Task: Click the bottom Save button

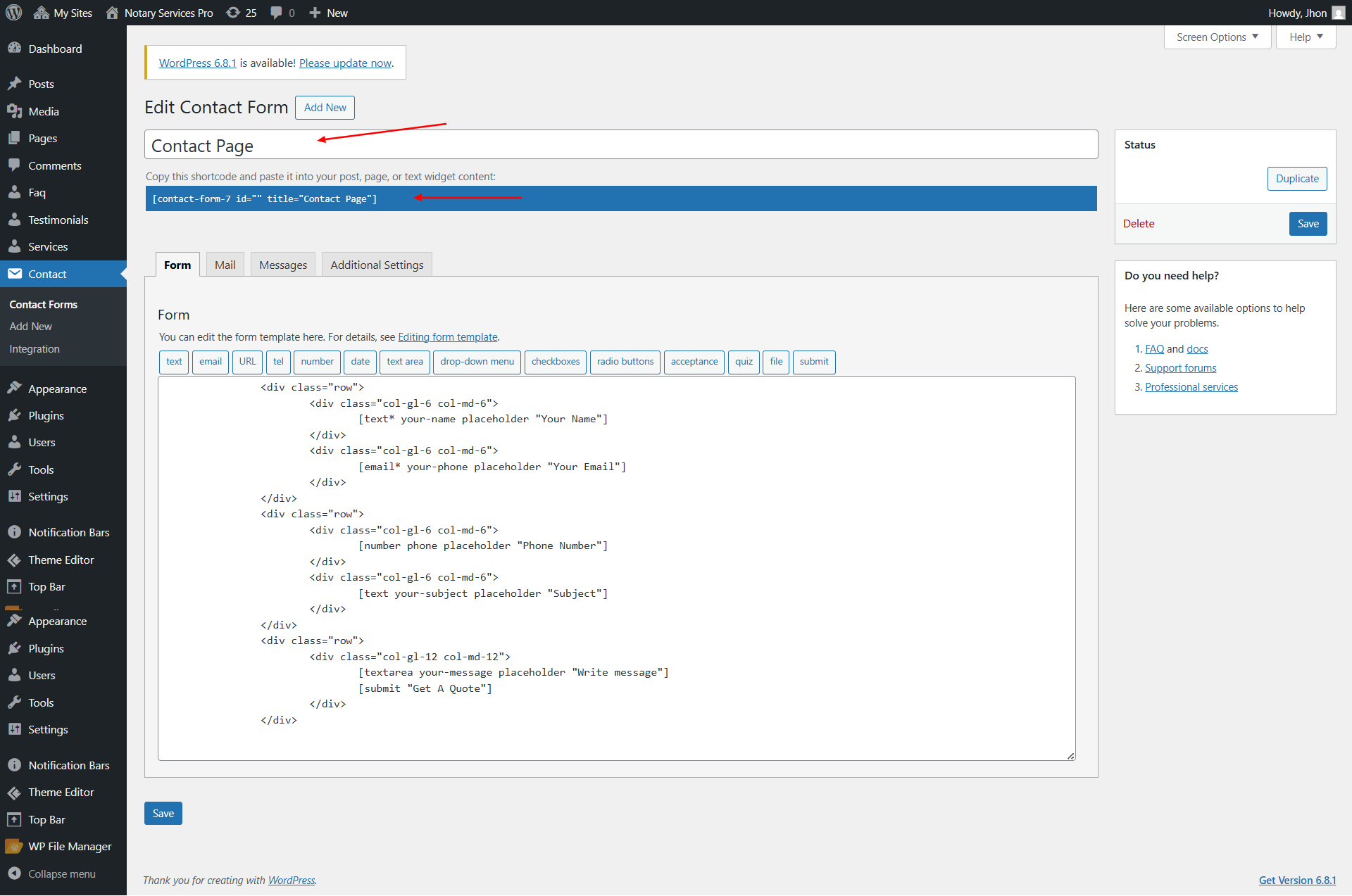Action: pos(163,814)
